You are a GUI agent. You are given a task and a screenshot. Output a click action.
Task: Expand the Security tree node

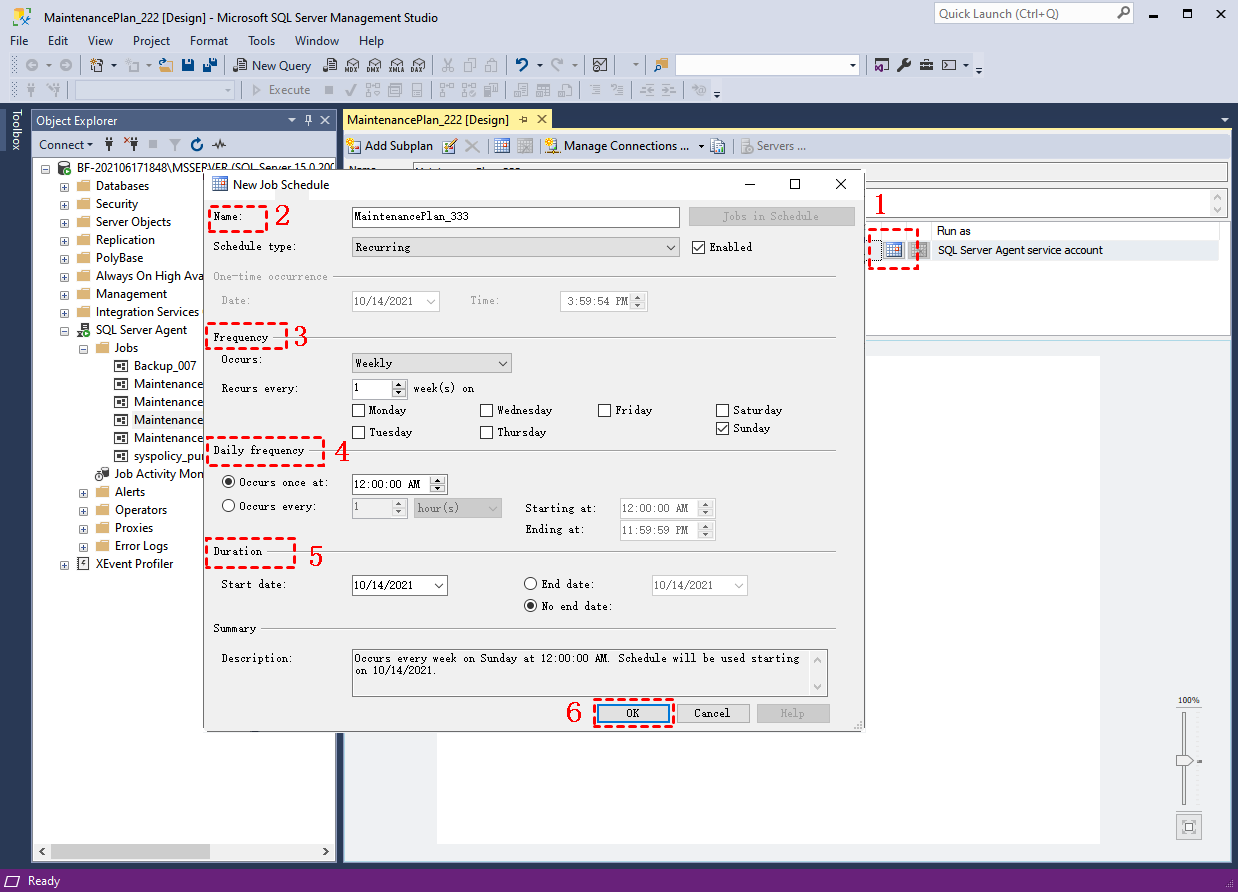tap(65, 204)
